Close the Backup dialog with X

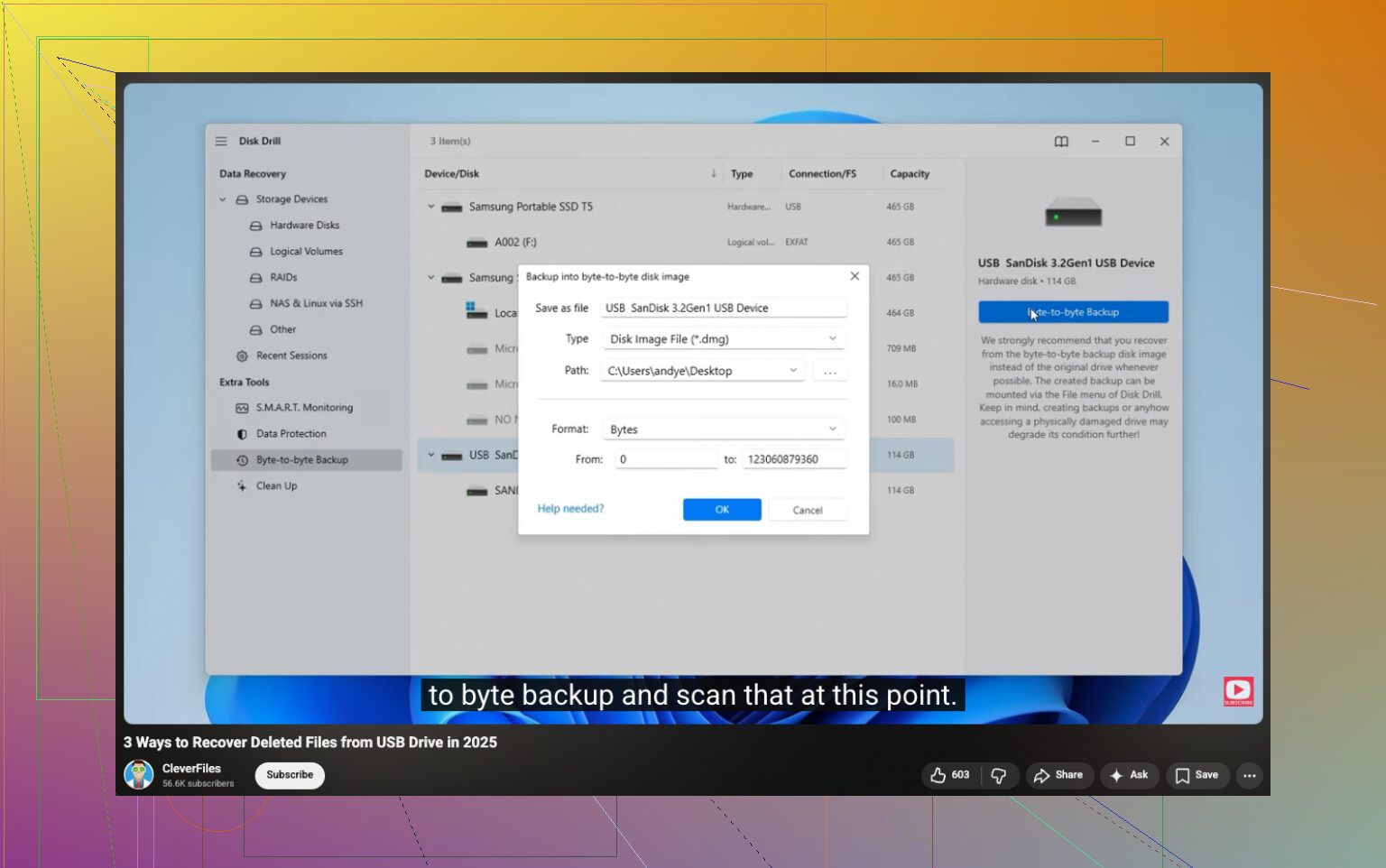[x=855, y=276]
